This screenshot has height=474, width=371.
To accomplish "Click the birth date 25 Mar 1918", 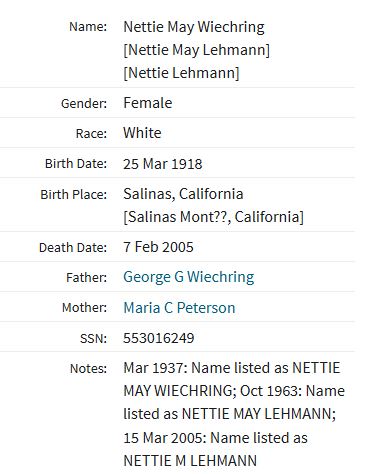I will 163,164.
